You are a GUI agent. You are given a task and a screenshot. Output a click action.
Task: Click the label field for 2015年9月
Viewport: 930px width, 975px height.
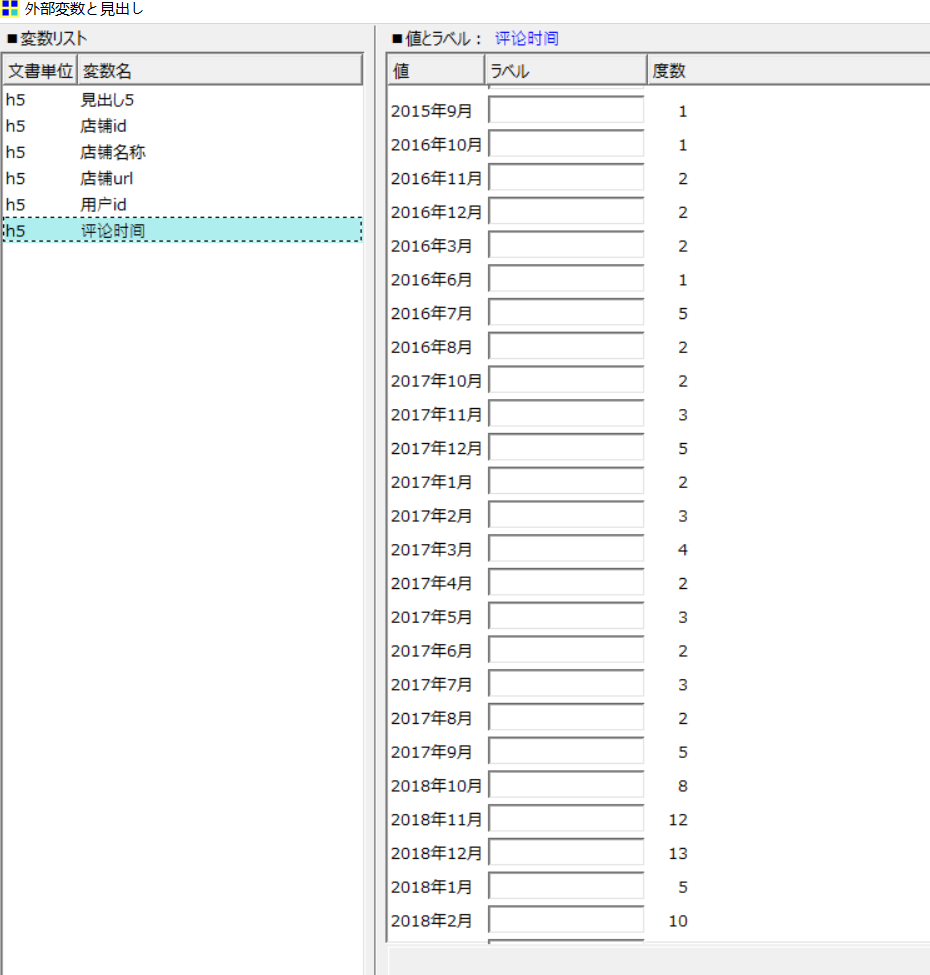pyautogui.click(x=565, y=110)
